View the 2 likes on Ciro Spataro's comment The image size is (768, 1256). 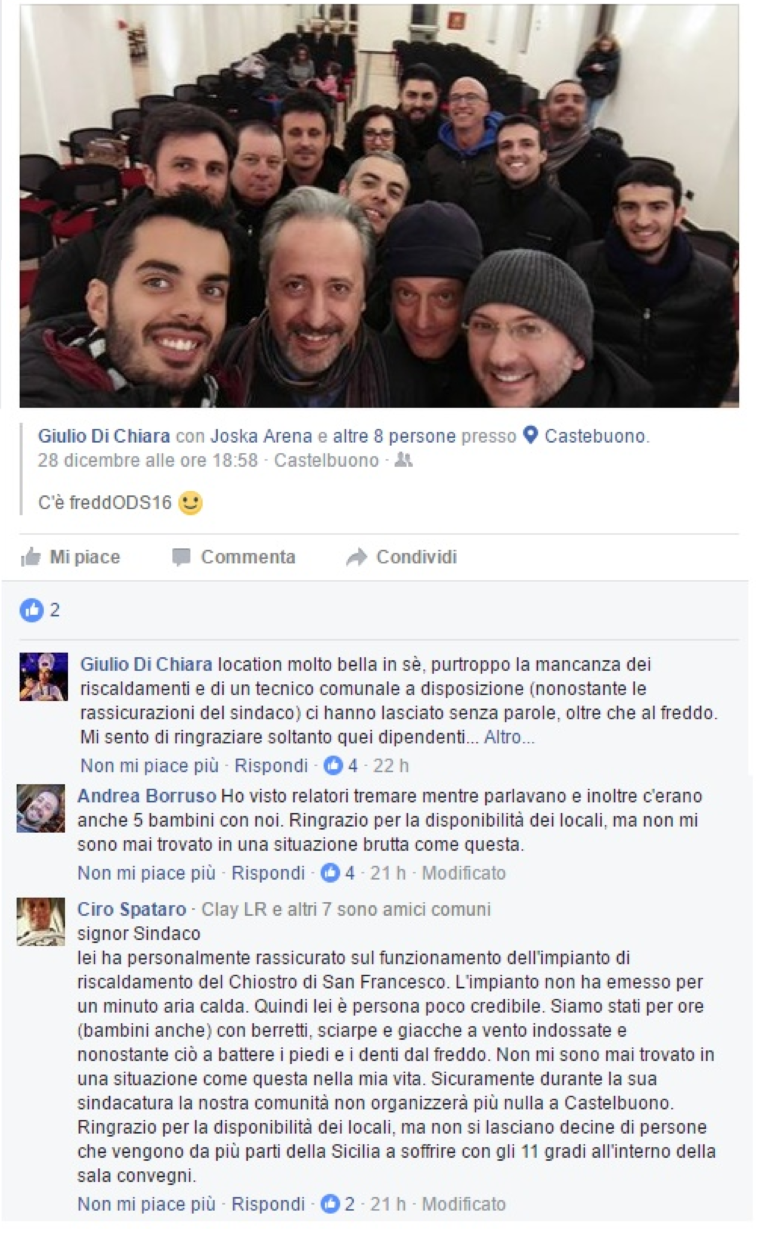point(338,1204)
